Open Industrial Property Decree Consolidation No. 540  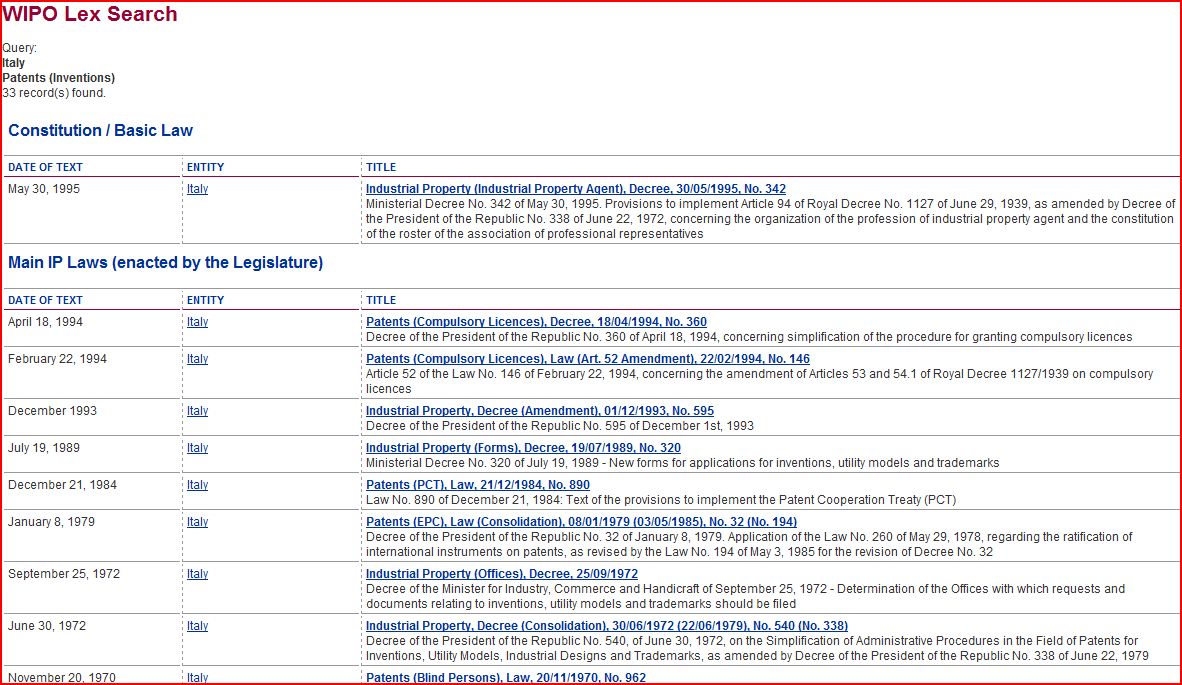(x=607, y=625)
